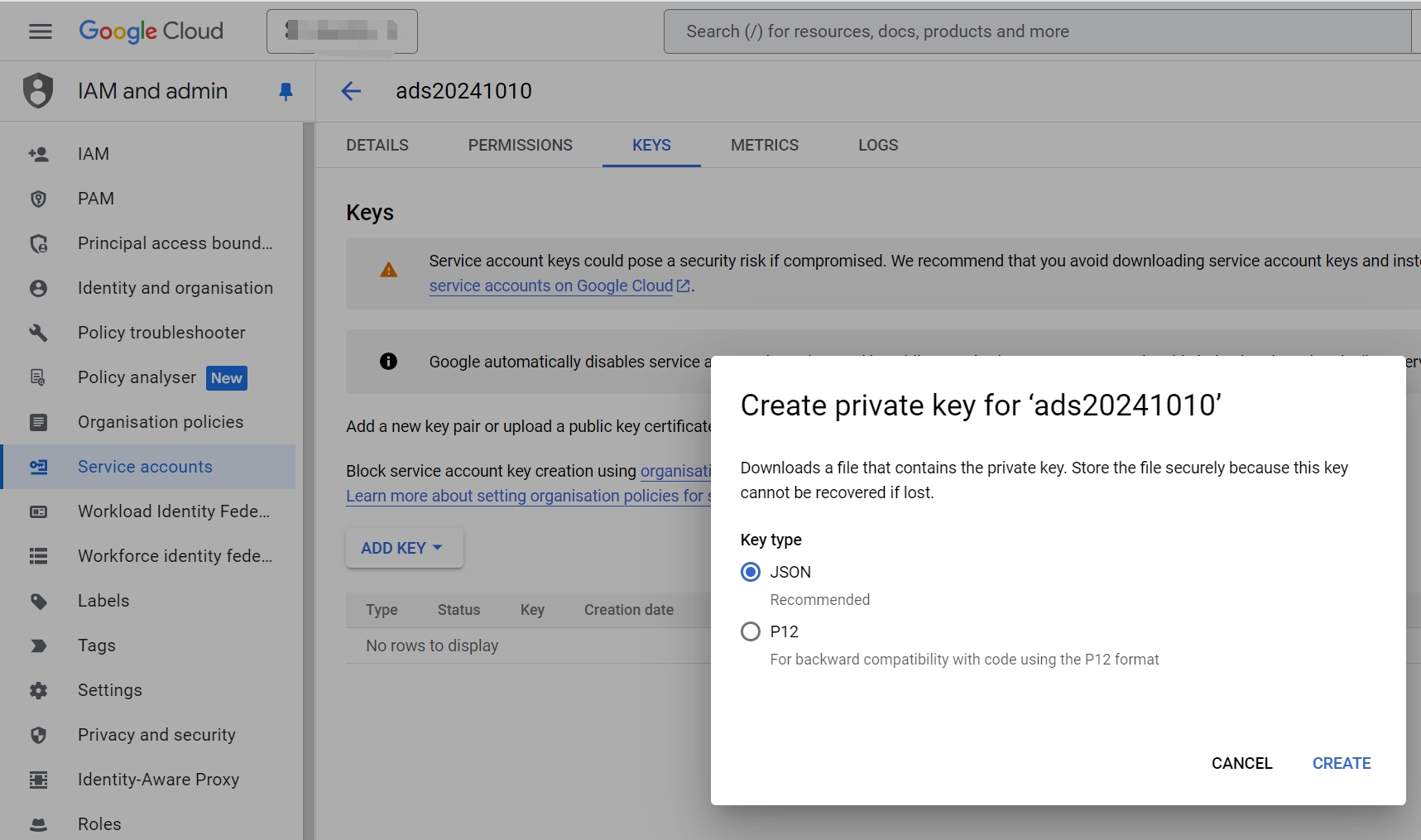Open Identity-Aware Proxy settings
The height and width of the screenshot is (840, 1421).
[157, 779]
